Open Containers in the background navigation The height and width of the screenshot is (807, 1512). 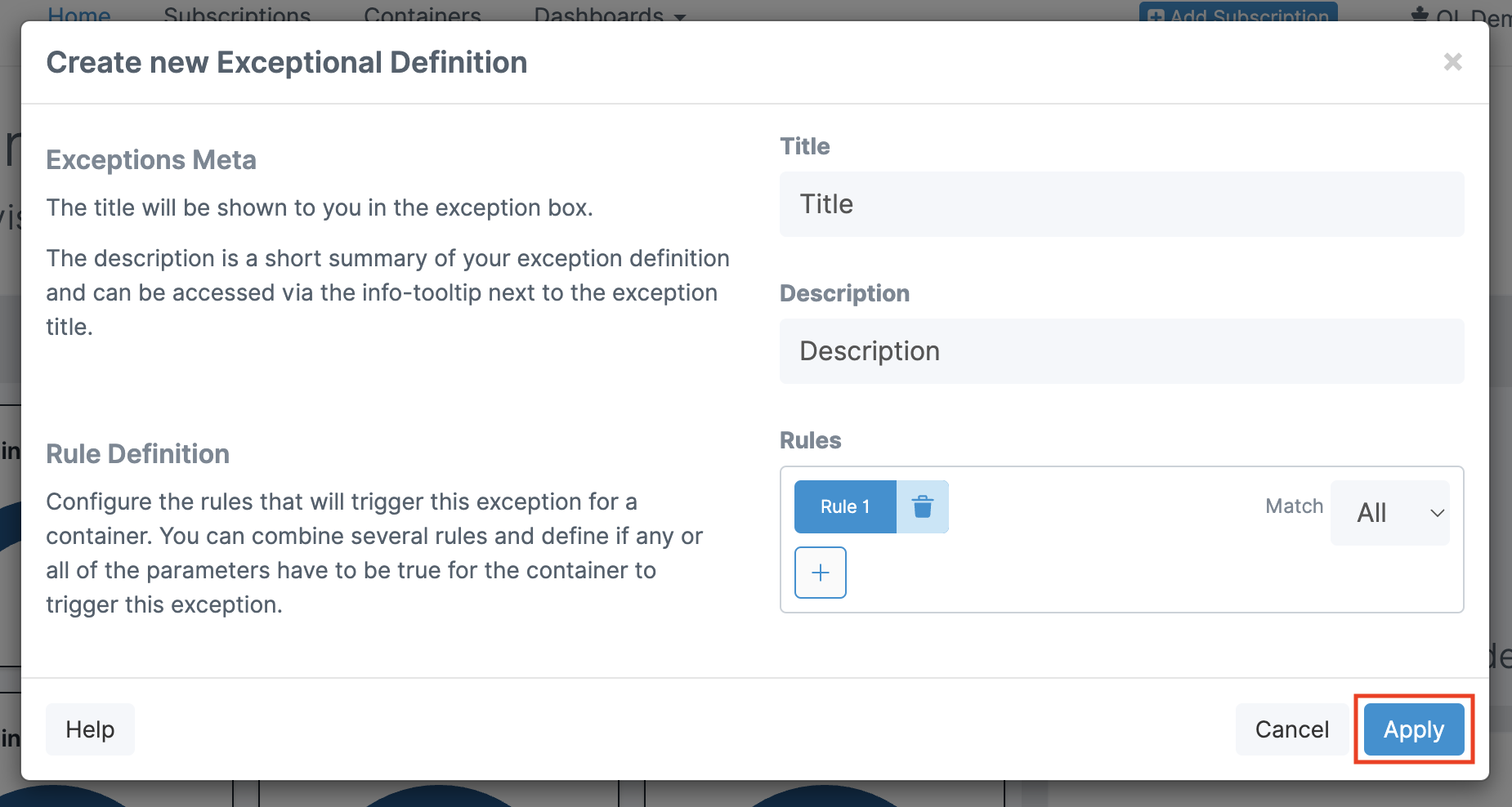click(423, 14)
